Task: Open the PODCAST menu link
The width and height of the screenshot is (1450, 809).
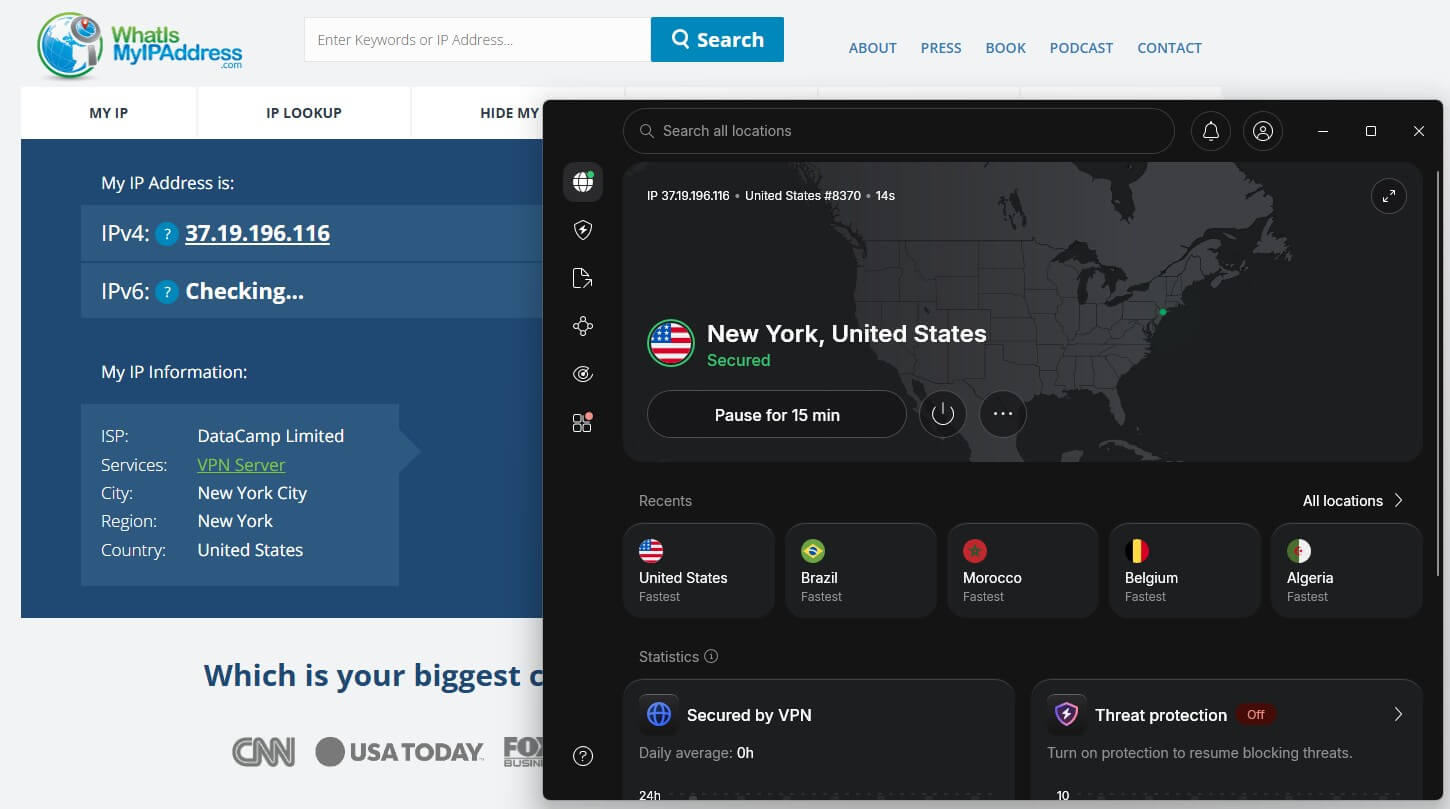Action: (x=1081, y=48)
